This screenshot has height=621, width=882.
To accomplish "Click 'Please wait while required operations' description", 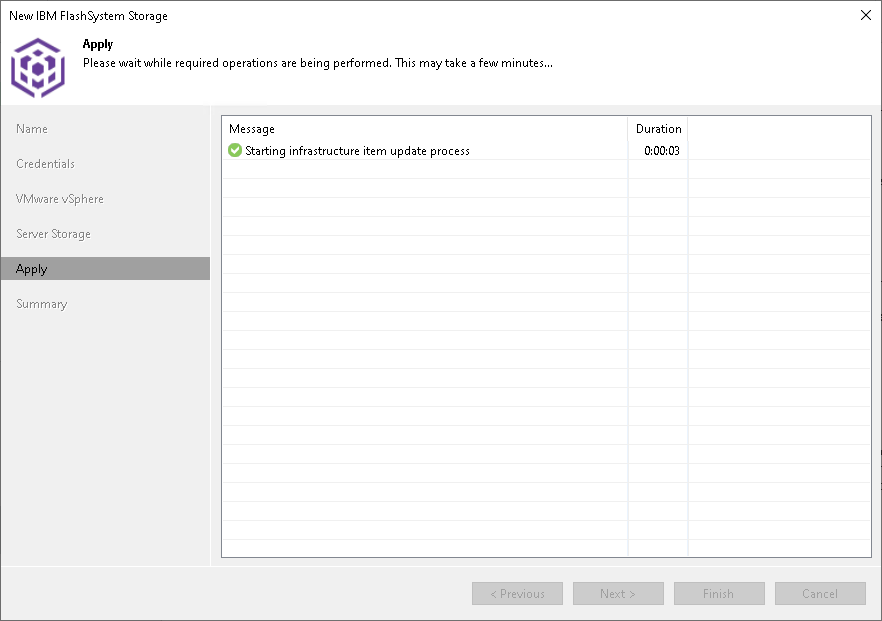I will click(x=318, y=63).
